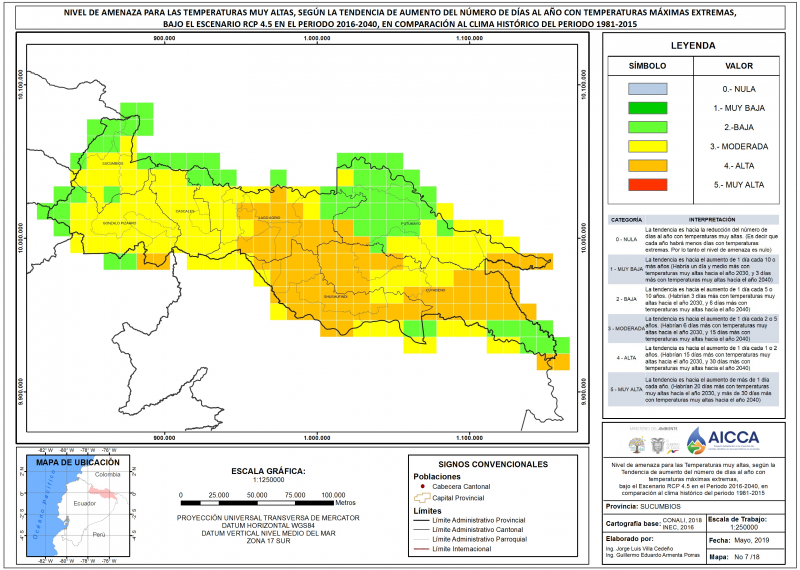Click the SIGNOS CONVENCIONALES heading
This screenshot has height=570, width=800.
point(493,464)
